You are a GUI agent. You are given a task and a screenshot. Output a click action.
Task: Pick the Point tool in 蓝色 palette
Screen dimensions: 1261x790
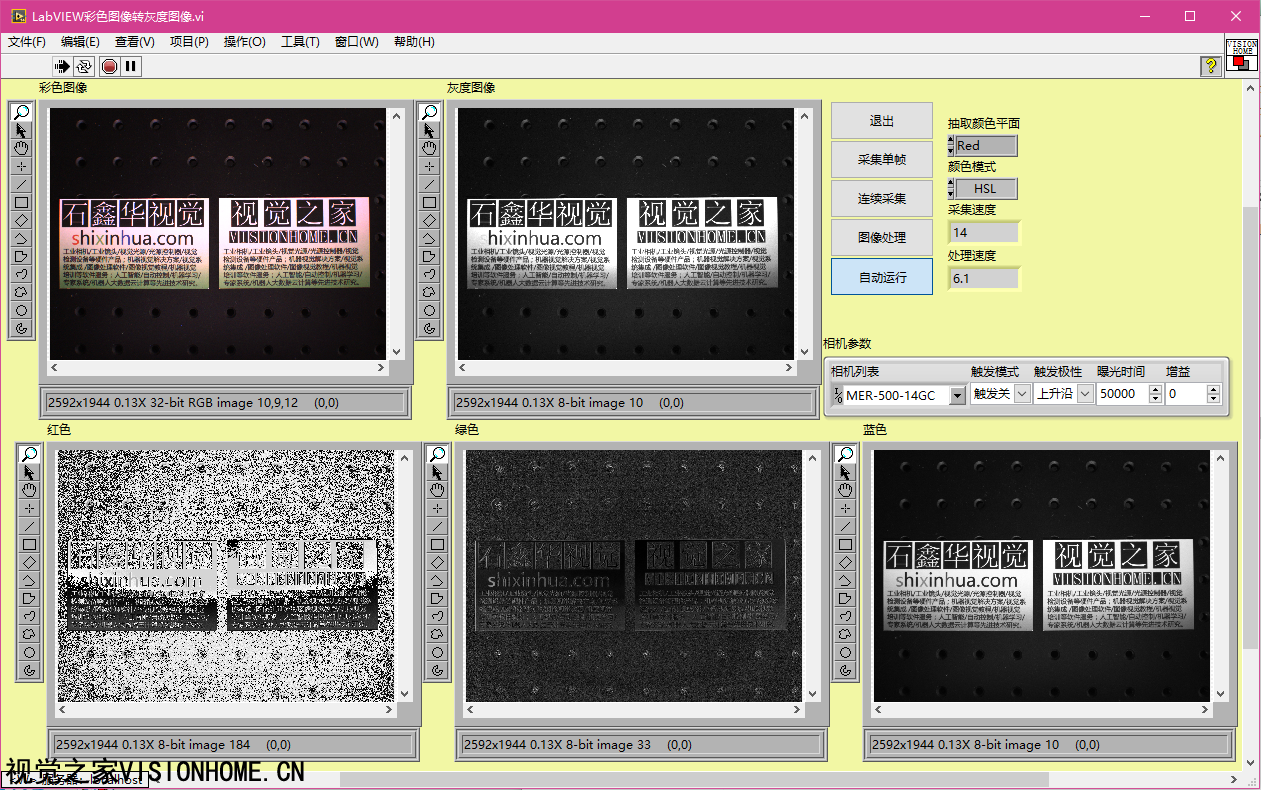(845, 508)
